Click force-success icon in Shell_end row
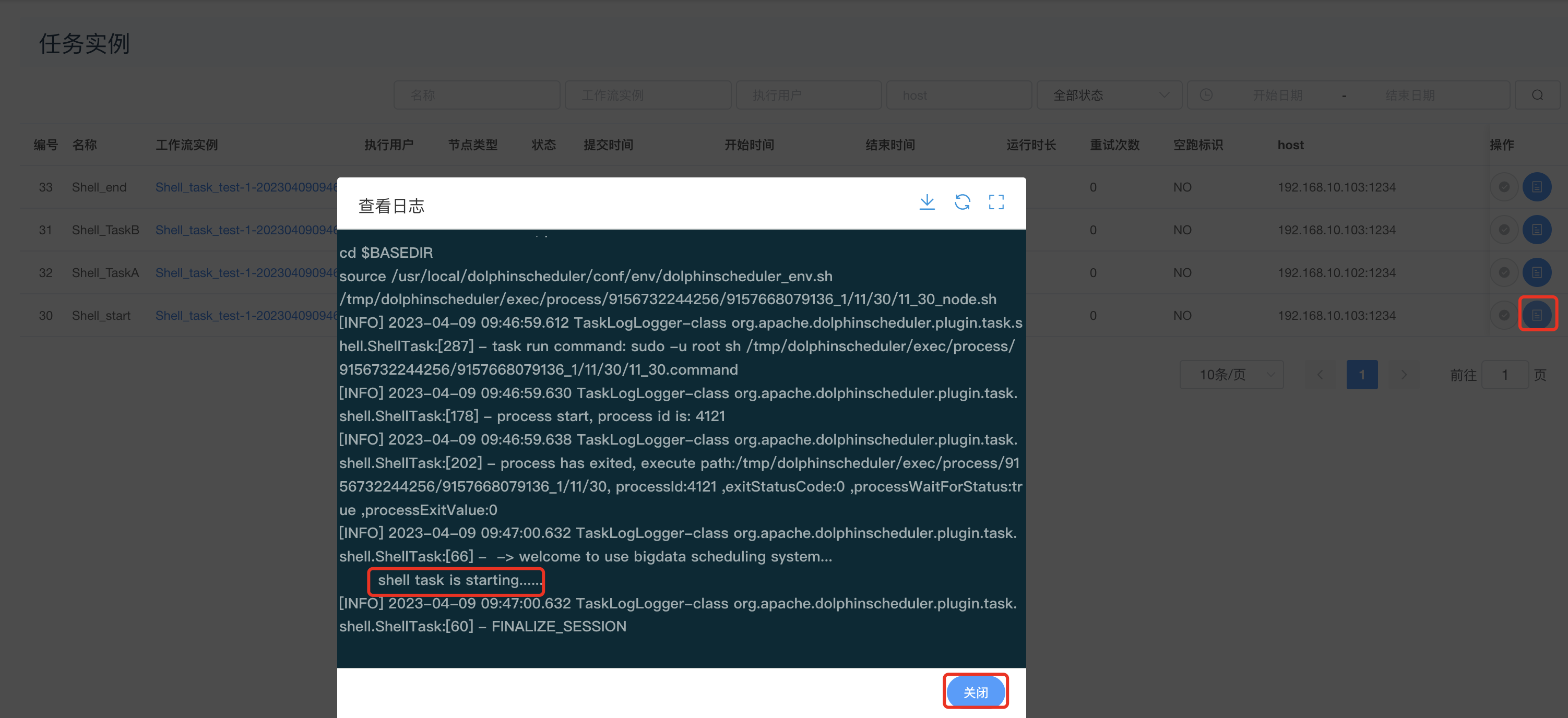 1503,187
